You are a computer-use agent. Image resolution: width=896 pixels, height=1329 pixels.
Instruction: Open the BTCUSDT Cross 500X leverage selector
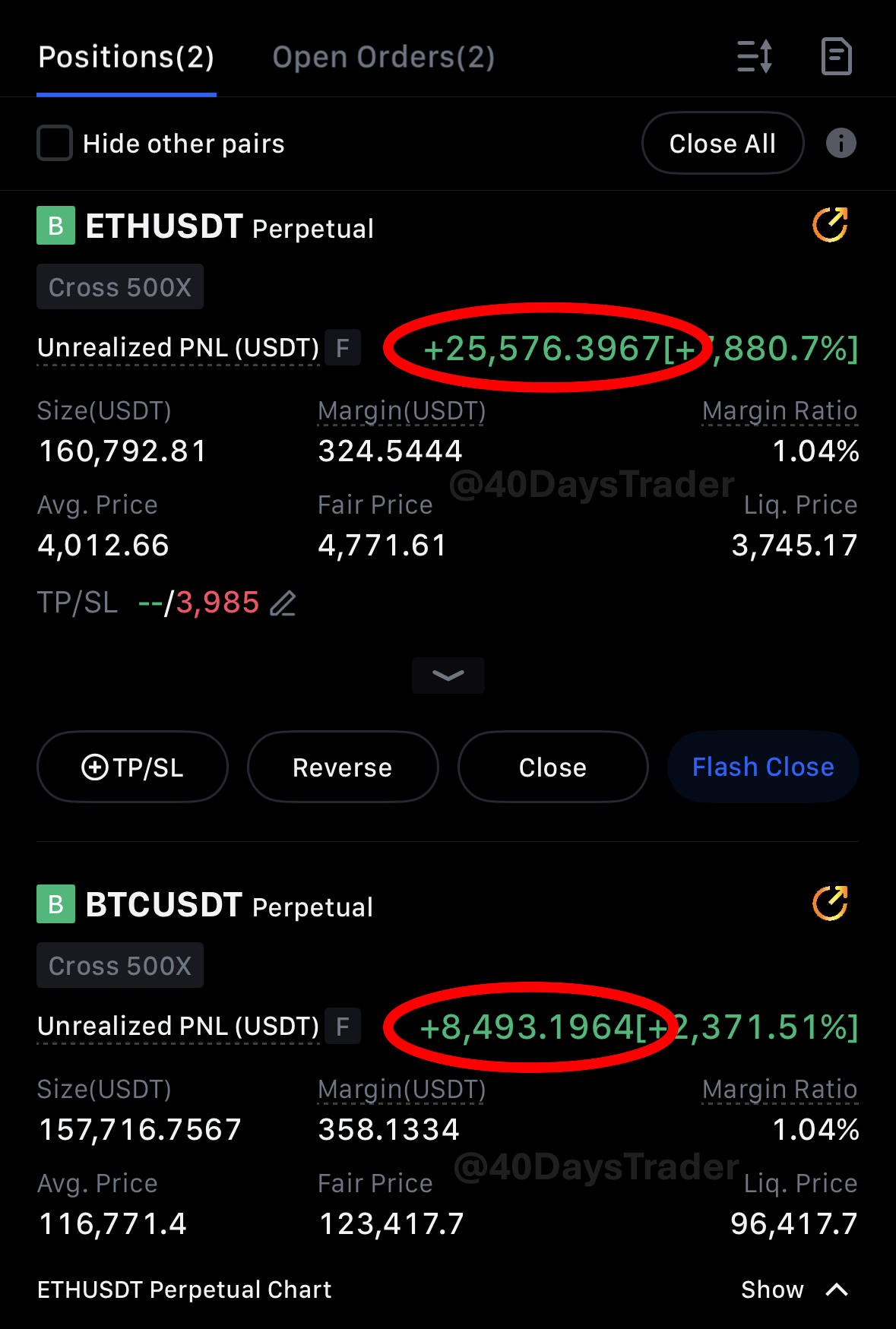pyautogui.click(x=120, y=966)
